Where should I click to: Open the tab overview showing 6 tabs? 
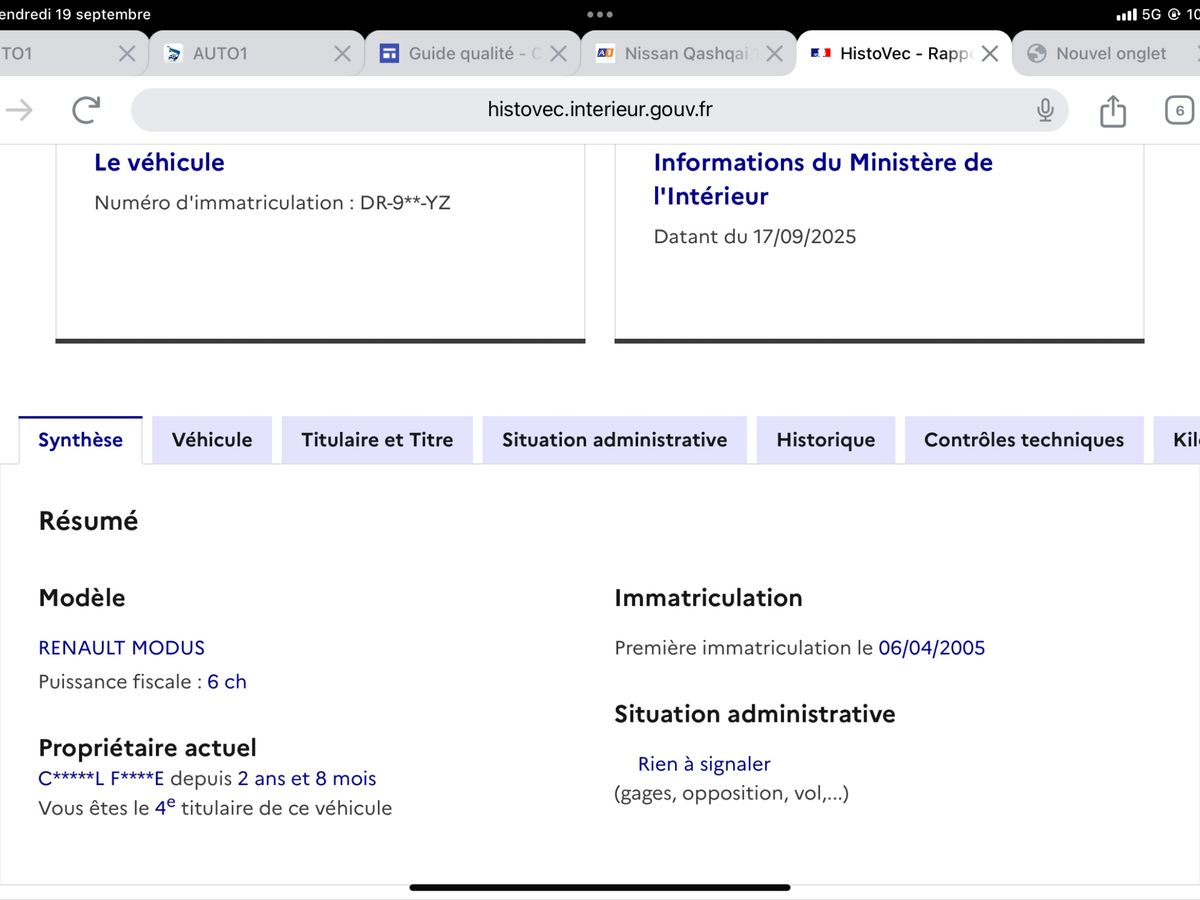[x=1180, y=110]
